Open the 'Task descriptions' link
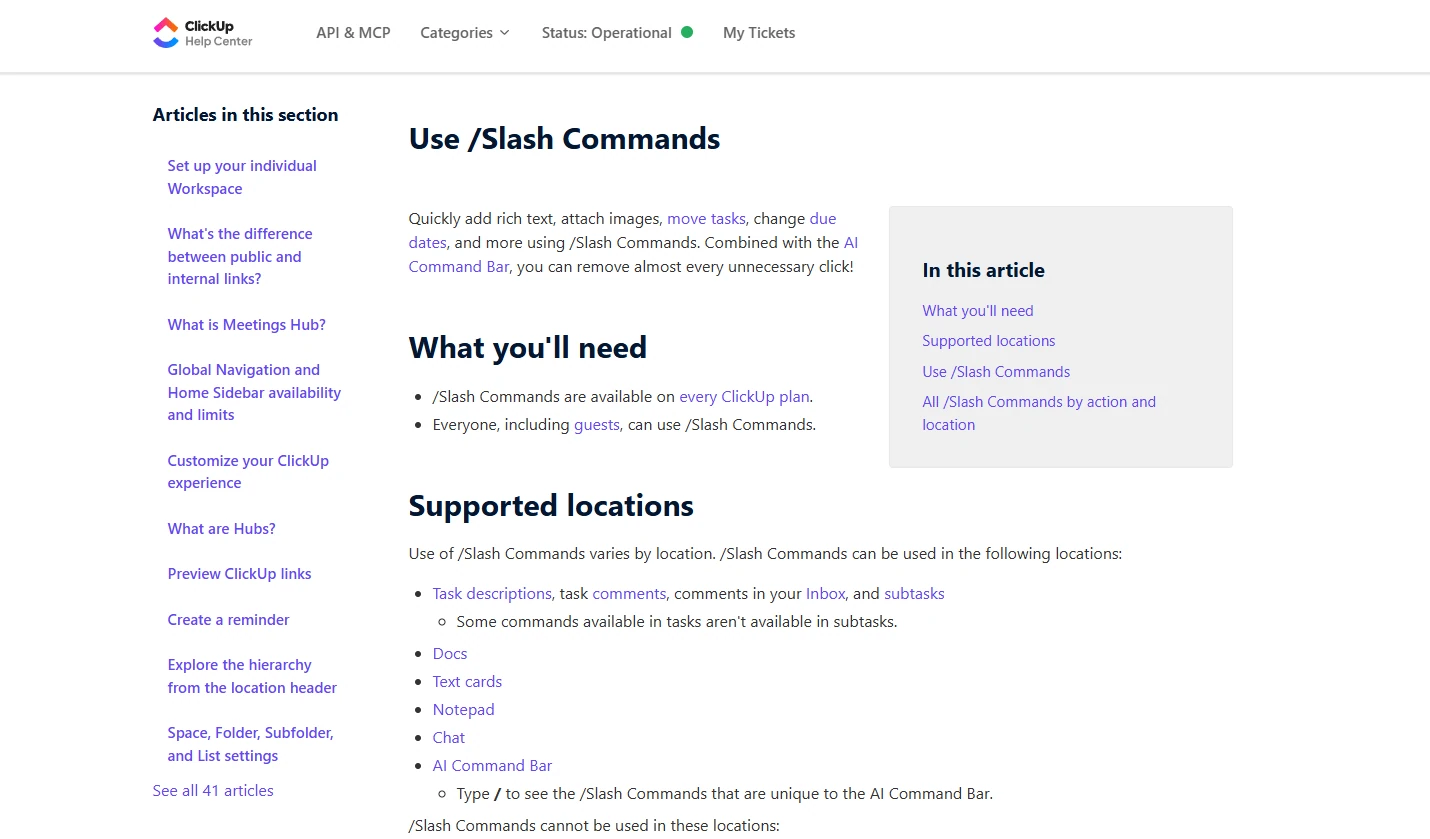1430x839 pixels. coord(492,594)
